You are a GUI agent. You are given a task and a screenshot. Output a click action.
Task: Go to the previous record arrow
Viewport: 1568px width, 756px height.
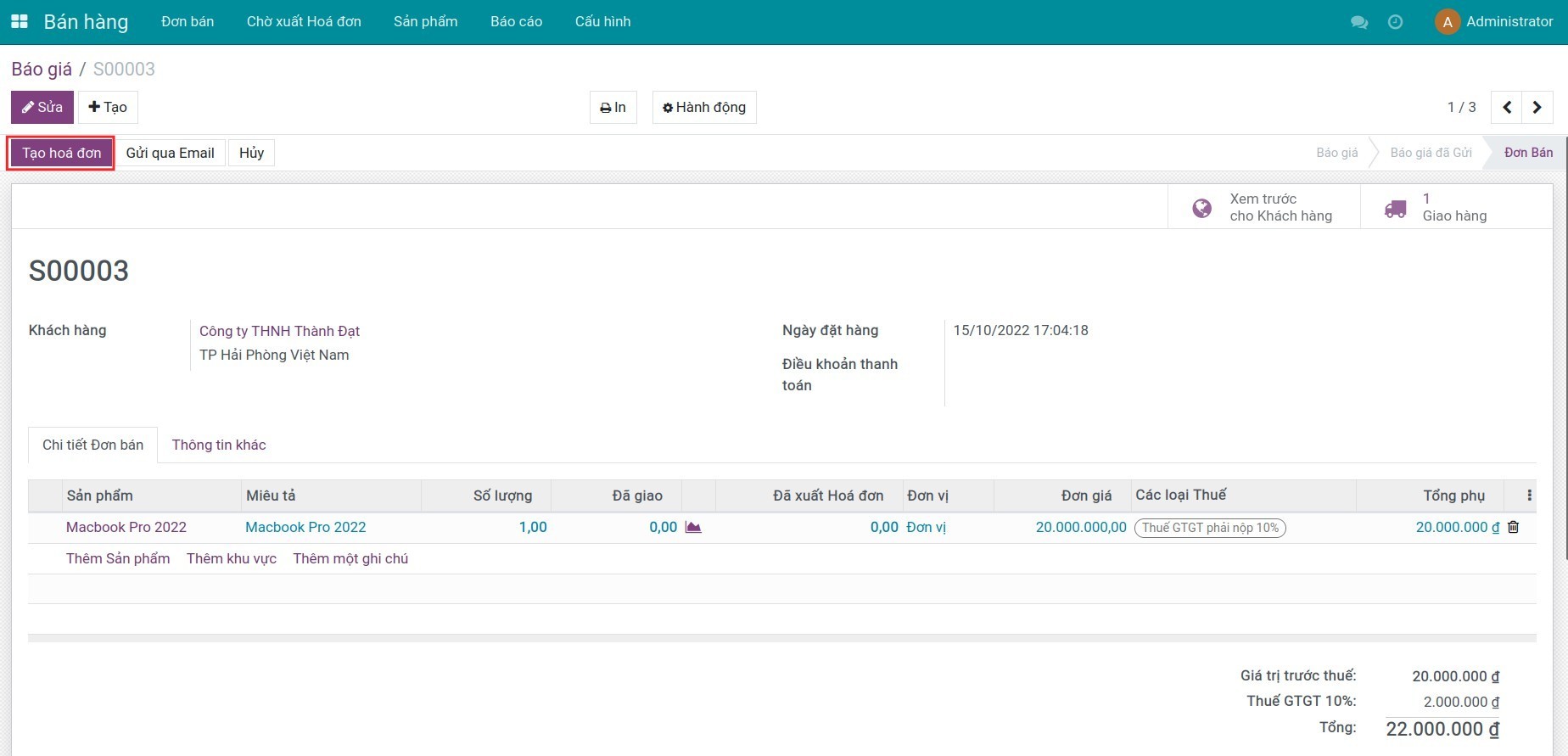tap(1507, 108)
